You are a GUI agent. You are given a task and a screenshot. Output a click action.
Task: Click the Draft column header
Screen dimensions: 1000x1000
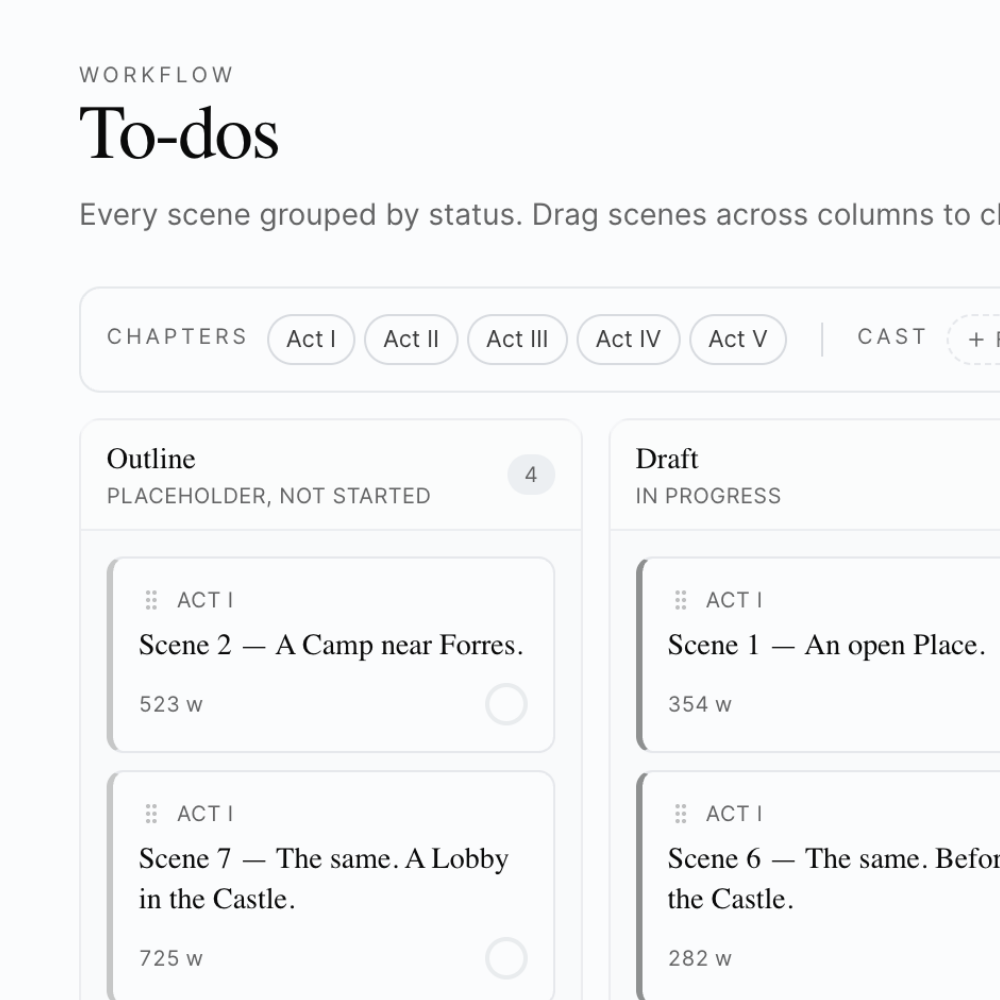coord(667,459)
